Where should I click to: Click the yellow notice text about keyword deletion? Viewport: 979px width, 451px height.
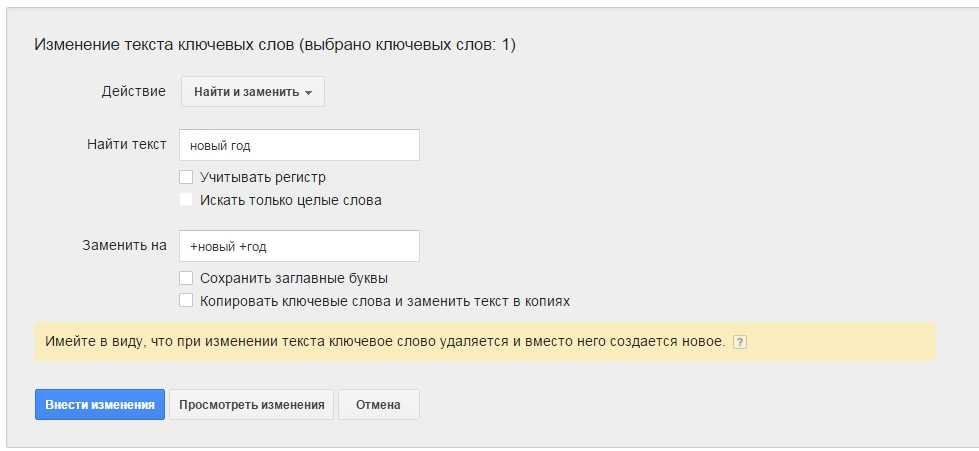pyautogui.click(x=385, y=341)
